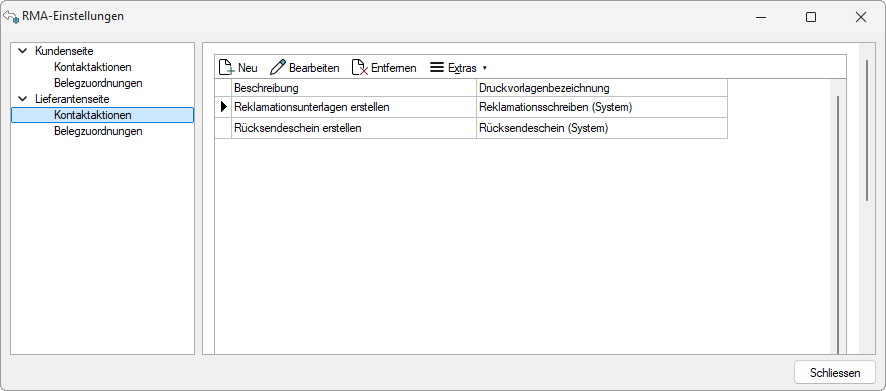Collapse the Kundenseite tree node
This screenshot has height=391, width=886.
(23, 51)
